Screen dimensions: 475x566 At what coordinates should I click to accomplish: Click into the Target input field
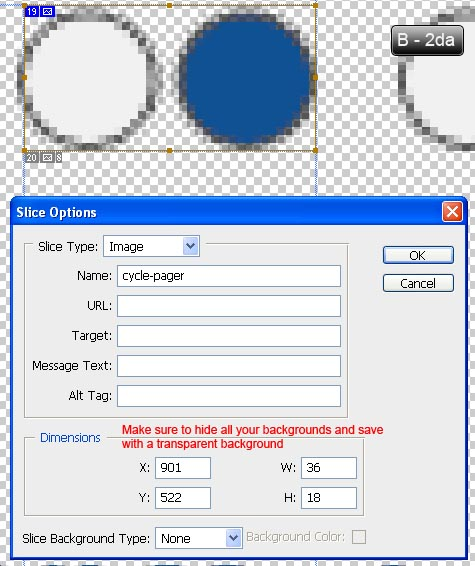point(229,336)
